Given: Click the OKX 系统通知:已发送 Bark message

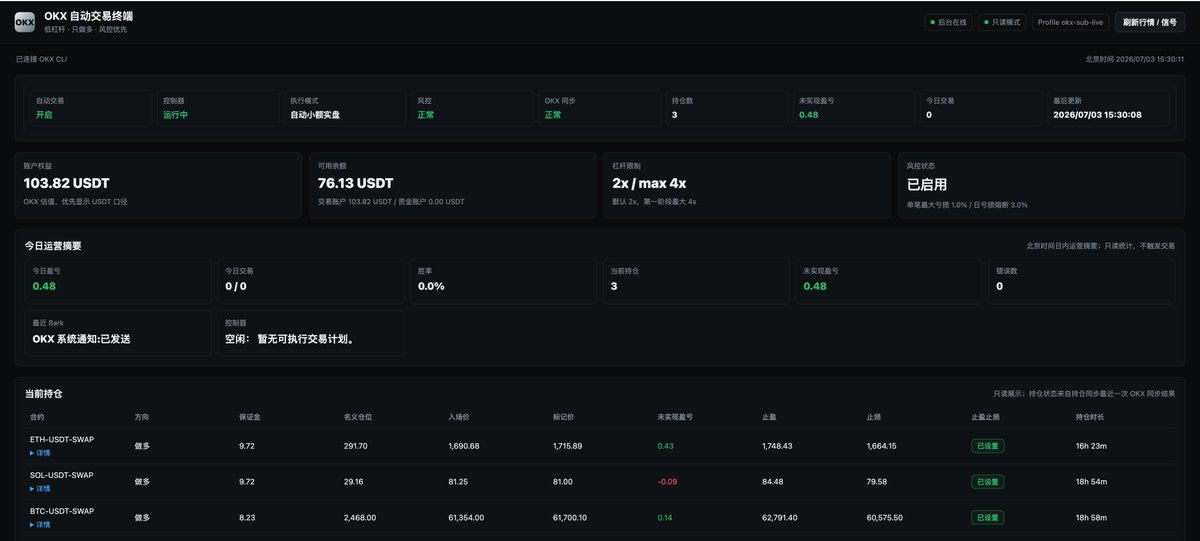Looking at the screenshot, I should [x=81, y=339].
